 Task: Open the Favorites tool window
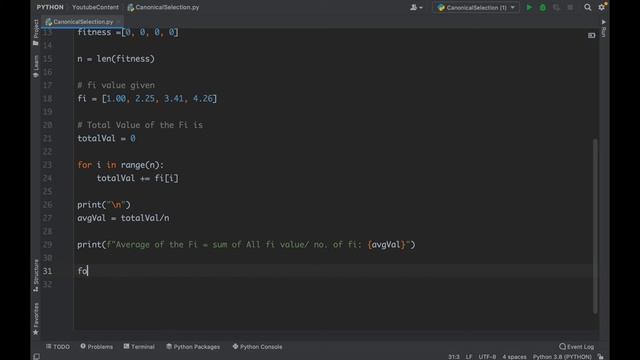click(x=36, y=319)
